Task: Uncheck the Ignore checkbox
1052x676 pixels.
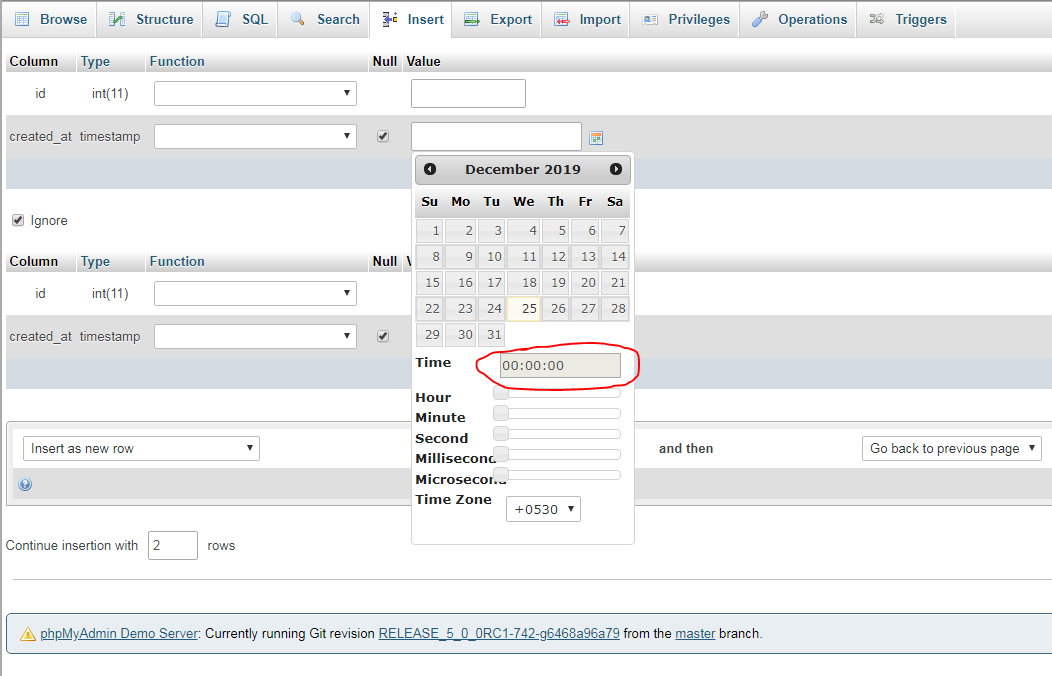Action: [17, 220]
